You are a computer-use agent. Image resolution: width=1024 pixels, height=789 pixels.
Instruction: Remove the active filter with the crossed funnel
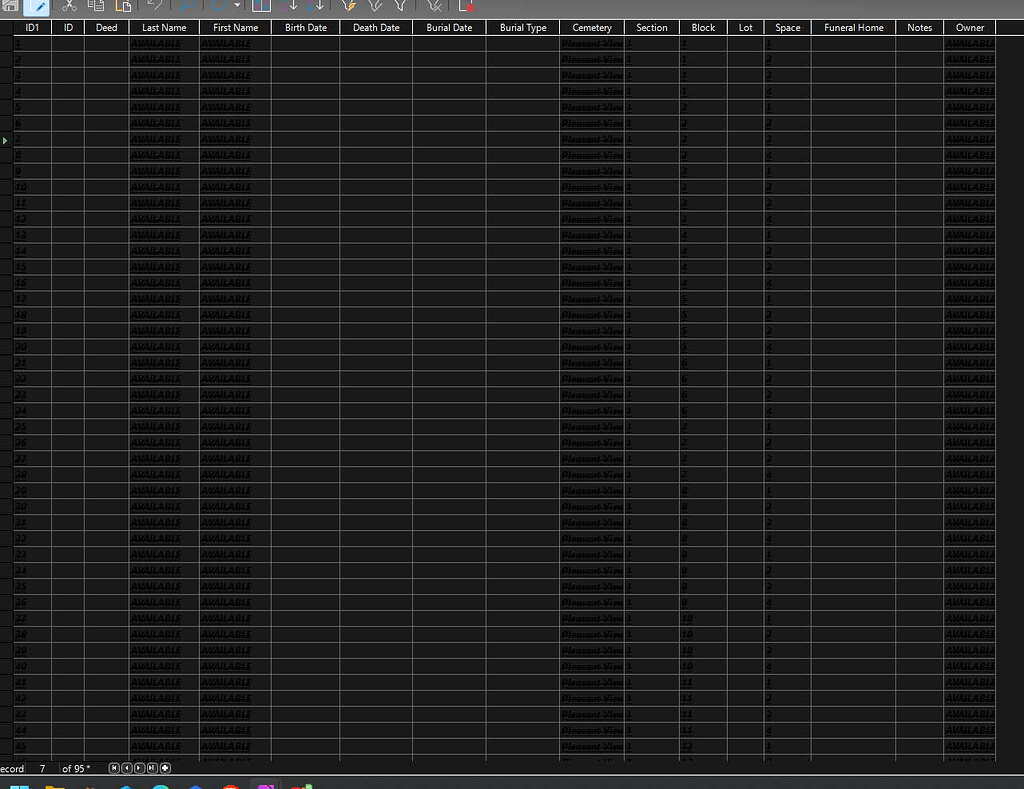pyautogui.click(x=434, y=6)
